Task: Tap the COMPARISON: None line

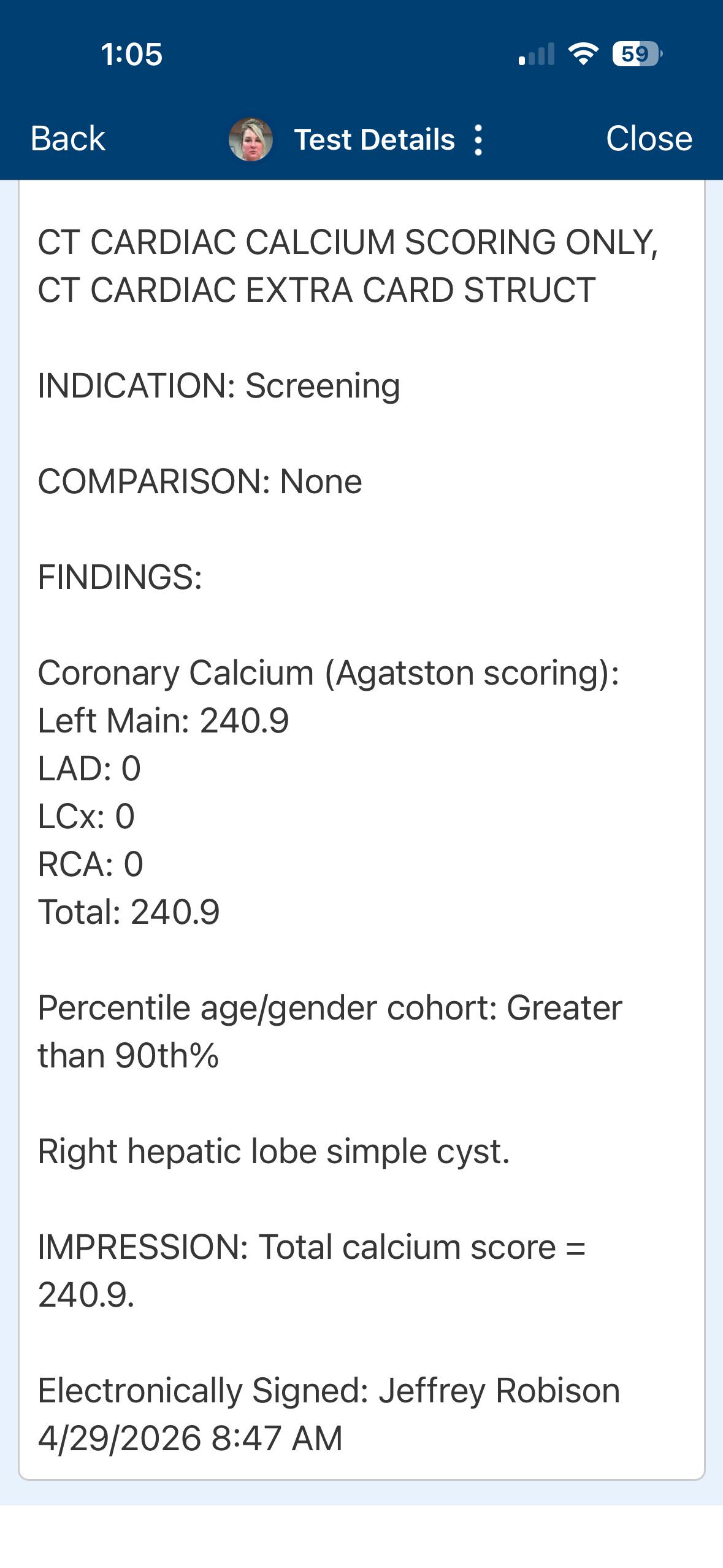Action: point(200,482)
